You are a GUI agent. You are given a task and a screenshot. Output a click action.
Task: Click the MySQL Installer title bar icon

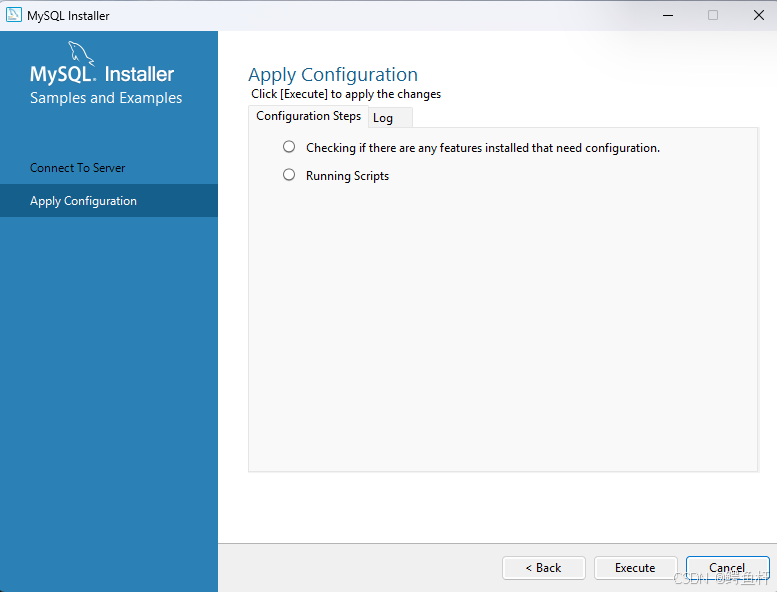click(x=13, y=15)
